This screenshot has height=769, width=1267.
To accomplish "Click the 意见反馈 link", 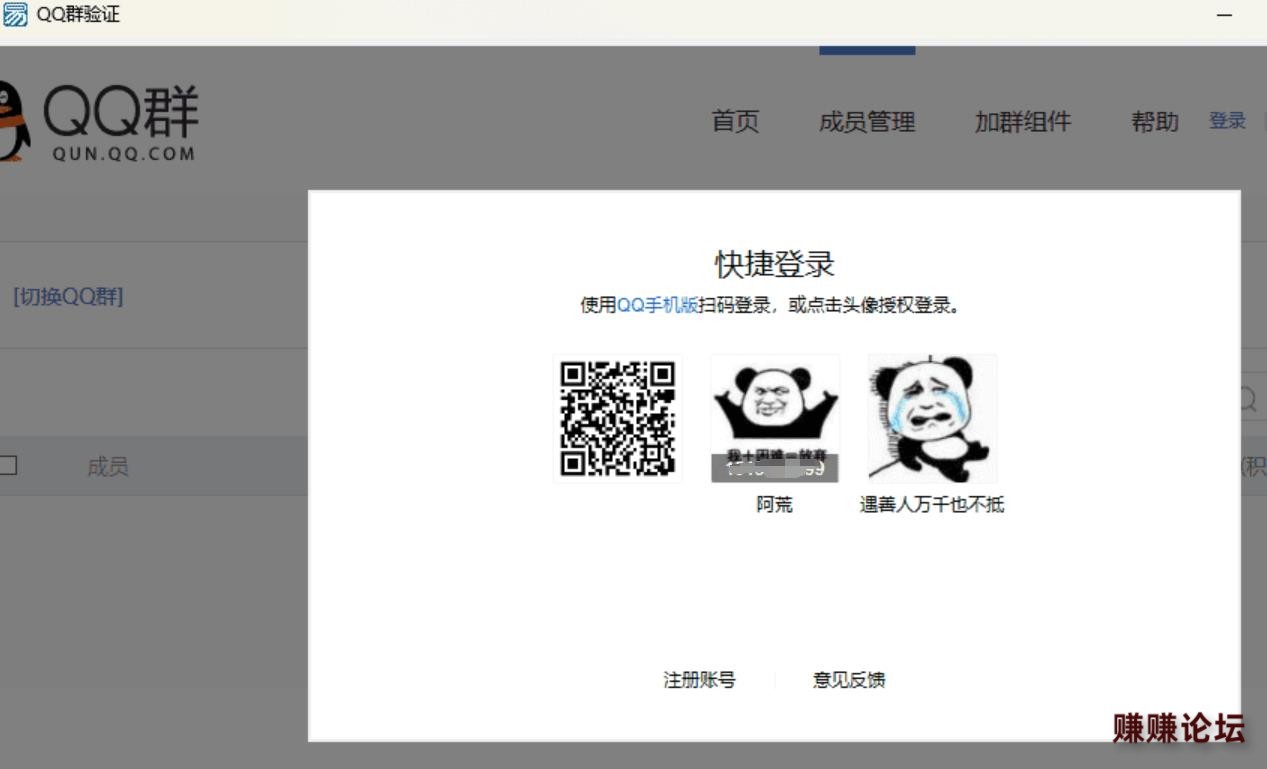I will coord(849,680).
